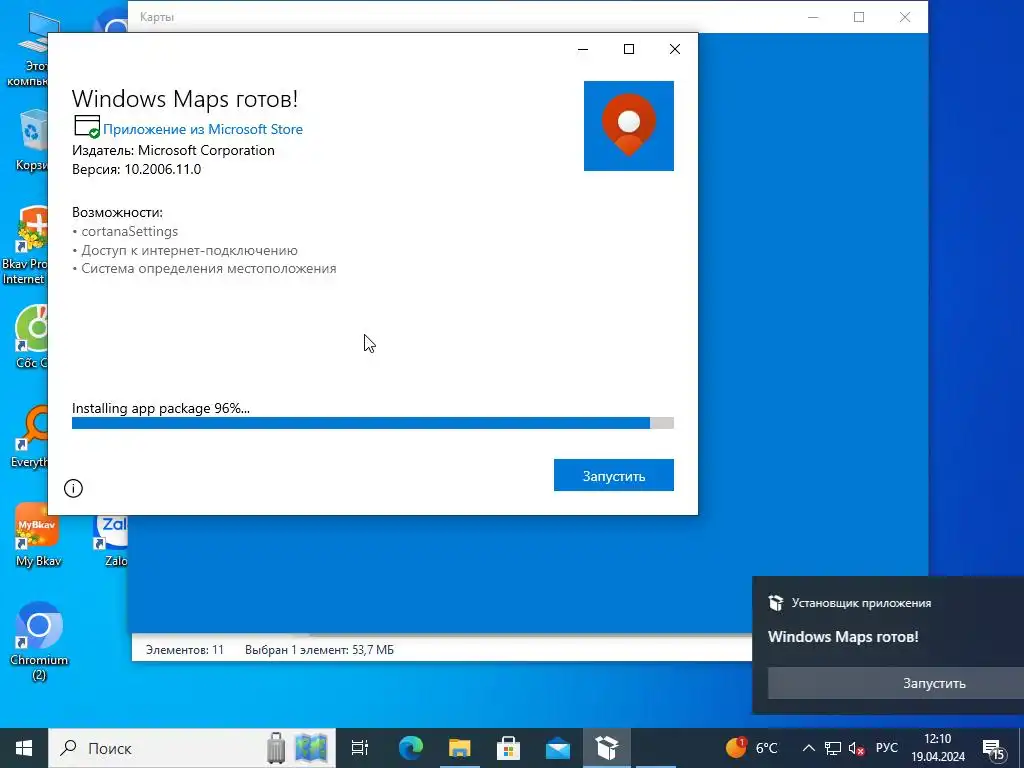Click the suitcase and map search highlight icon
Viewport: 1024px width, 768px height.
(x=297, y=748)
